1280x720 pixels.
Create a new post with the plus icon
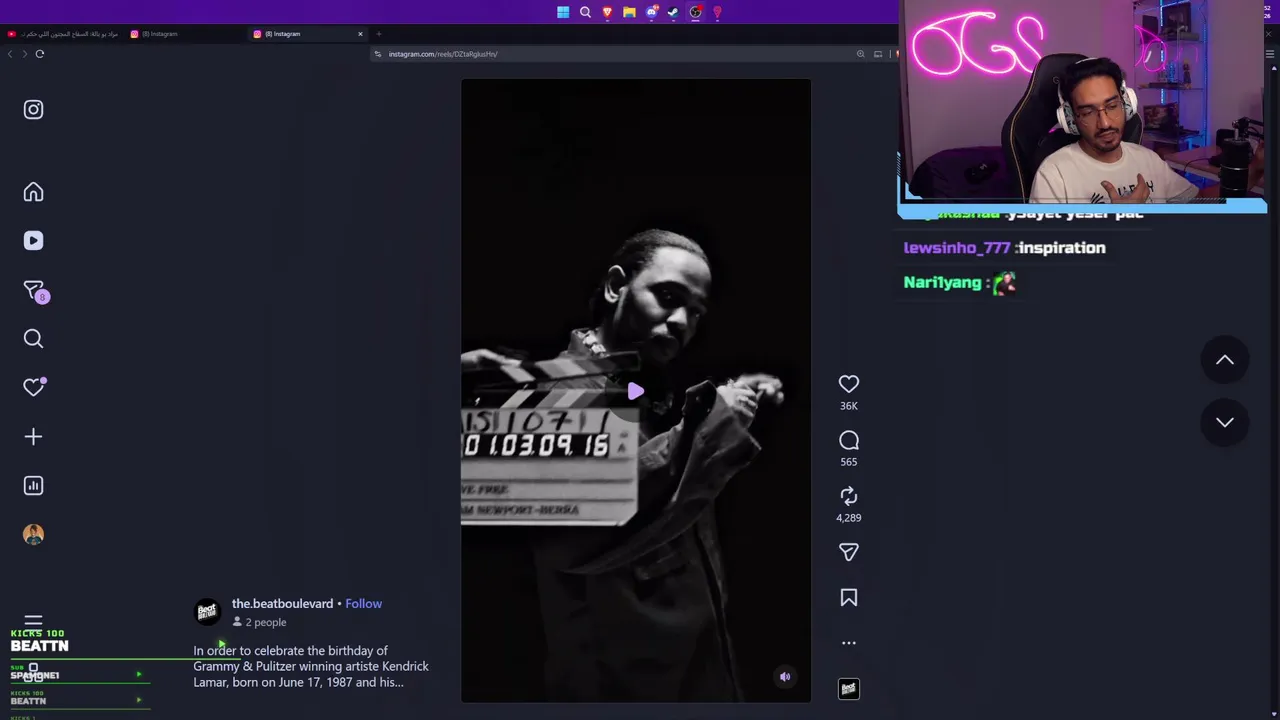pos(33,437)
